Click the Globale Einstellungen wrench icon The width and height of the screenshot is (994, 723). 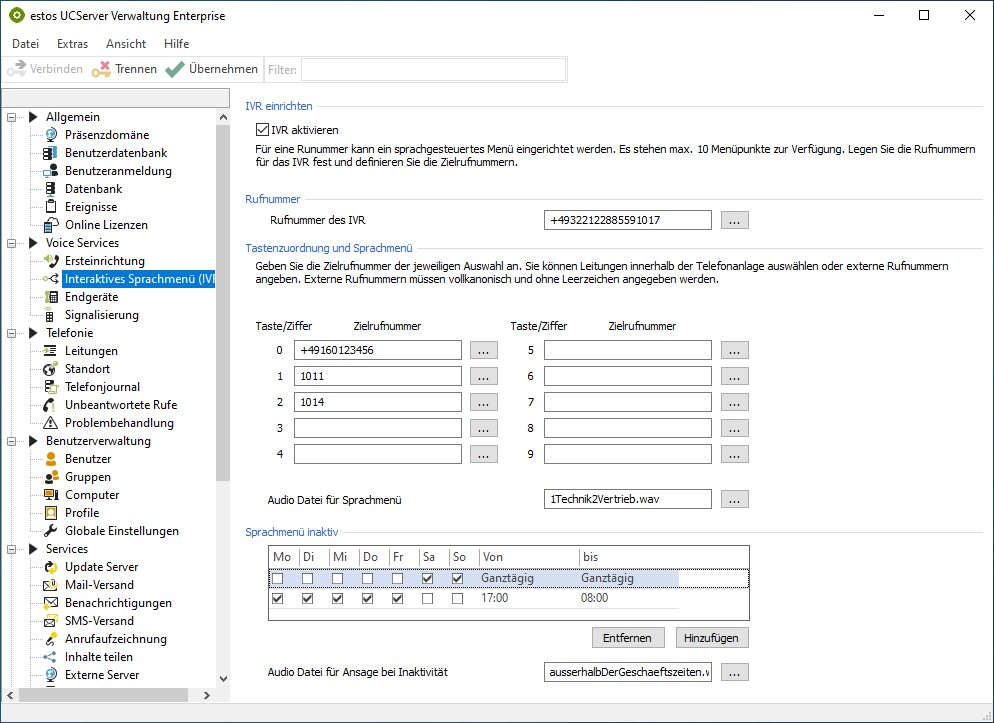(x=51, y=531)
